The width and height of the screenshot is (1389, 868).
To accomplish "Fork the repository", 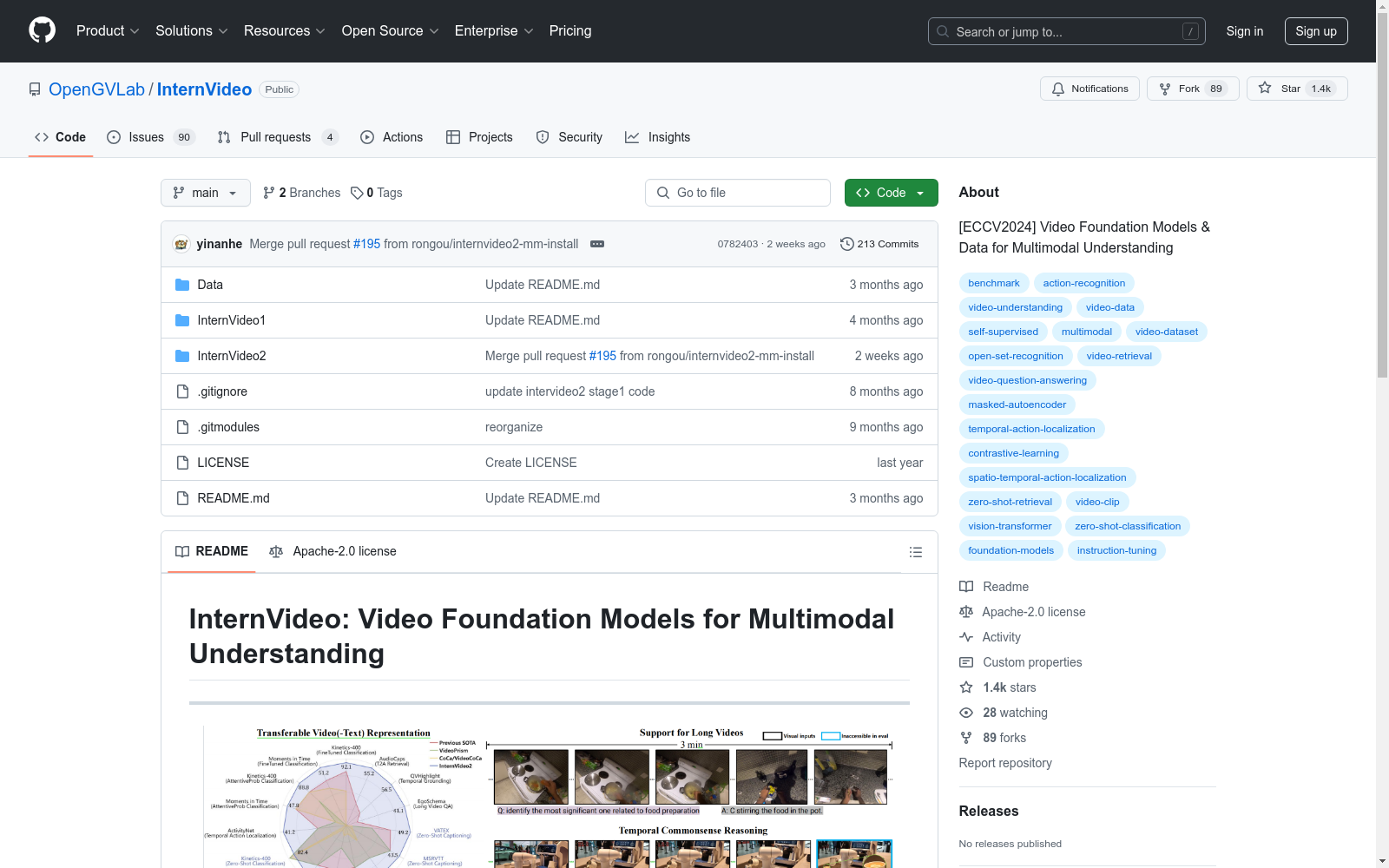I will [1193, 89].
